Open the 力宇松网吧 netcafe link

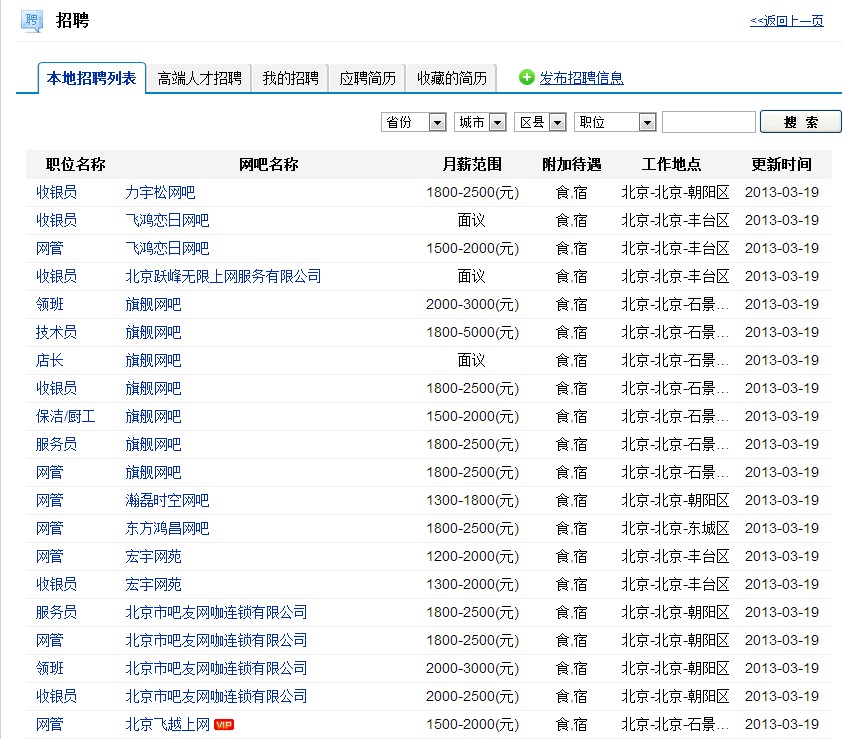(160, 192)
